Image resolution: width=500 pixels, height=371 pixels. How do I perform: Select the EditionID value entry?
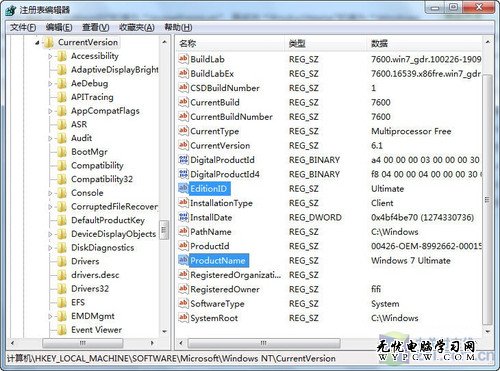point(209,189)
